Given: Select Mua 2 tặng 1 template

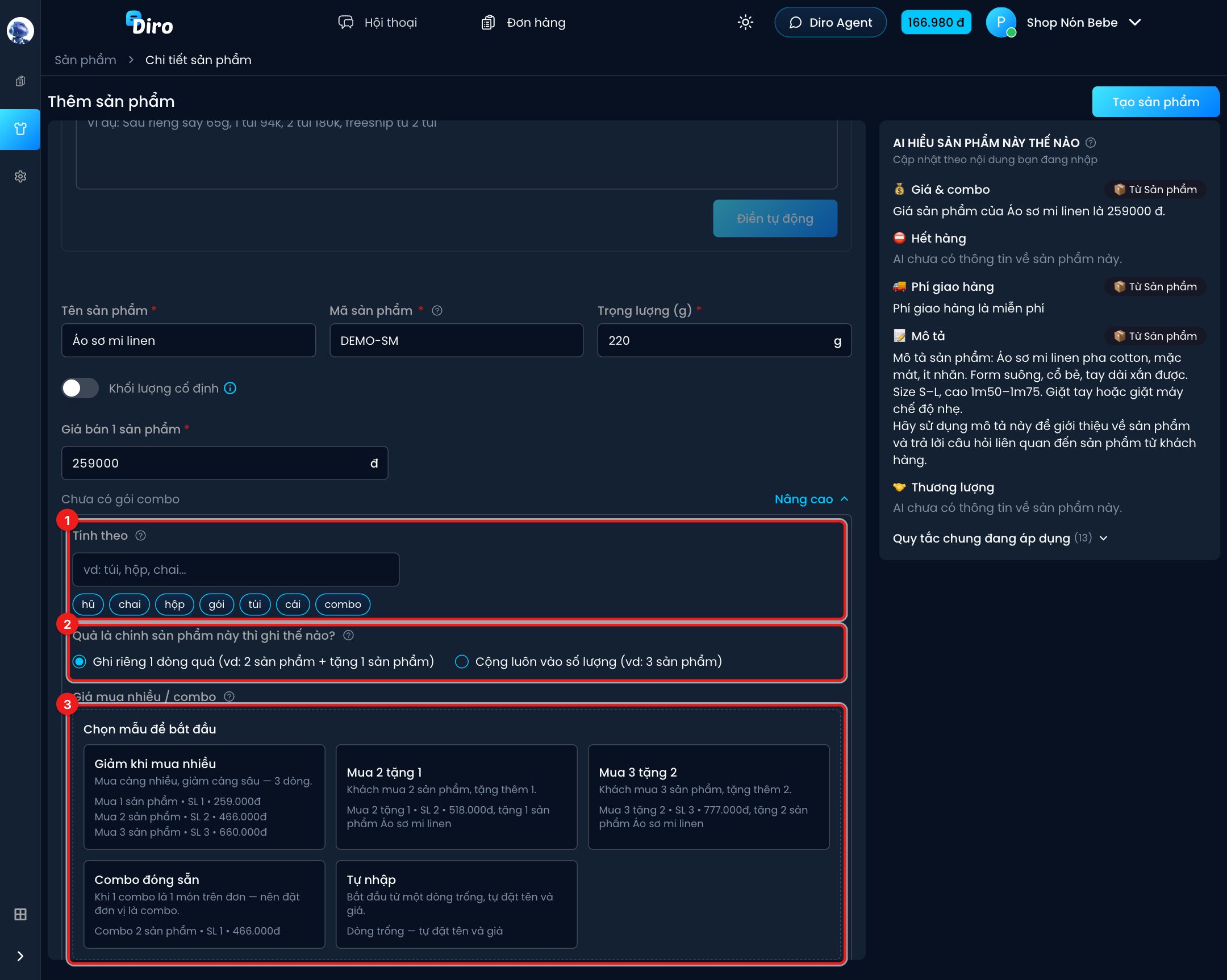Looking at the screenshot, I should click(x=456, y=796).
